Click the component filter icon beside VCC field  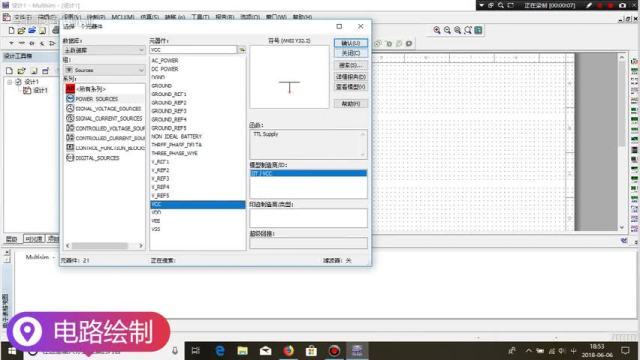click(x=242, y=50)
